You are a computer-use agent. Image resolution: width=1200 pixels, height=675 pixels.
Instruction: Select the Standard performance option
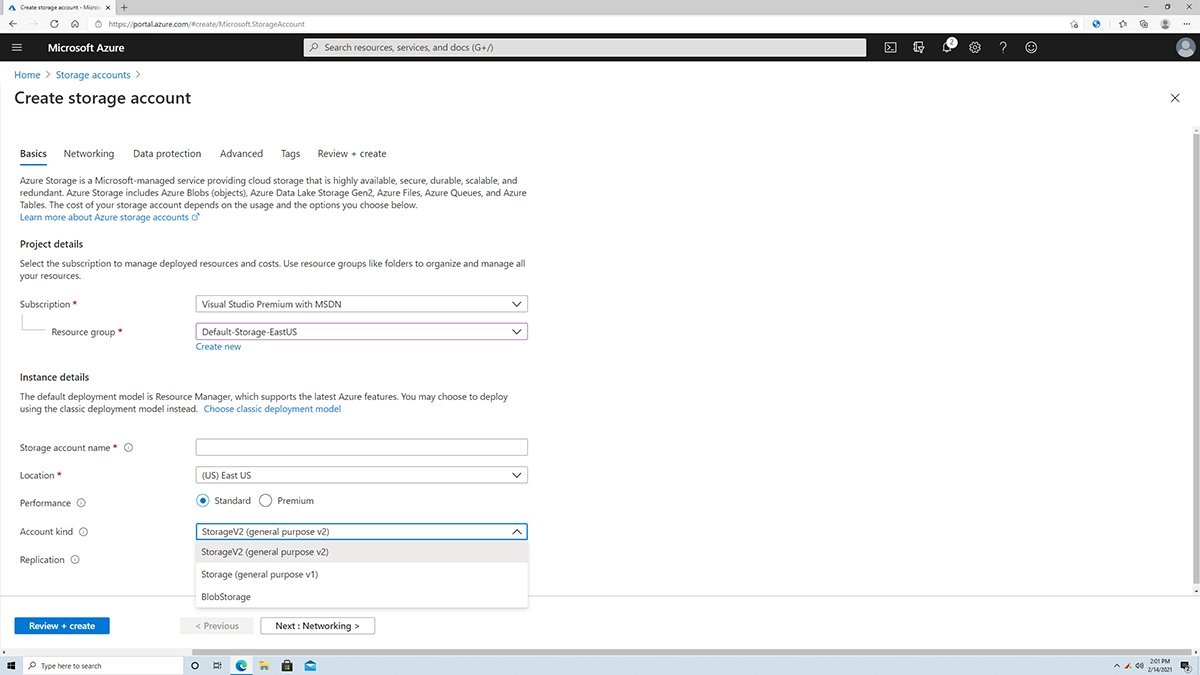[x=203, y=500]
